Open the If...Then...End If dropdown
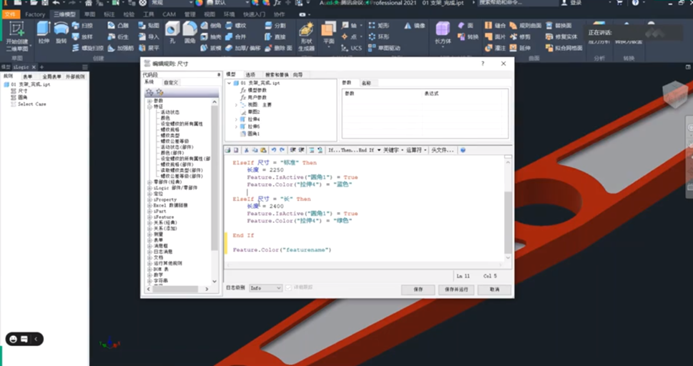The image size is (693, 366). 354,150
